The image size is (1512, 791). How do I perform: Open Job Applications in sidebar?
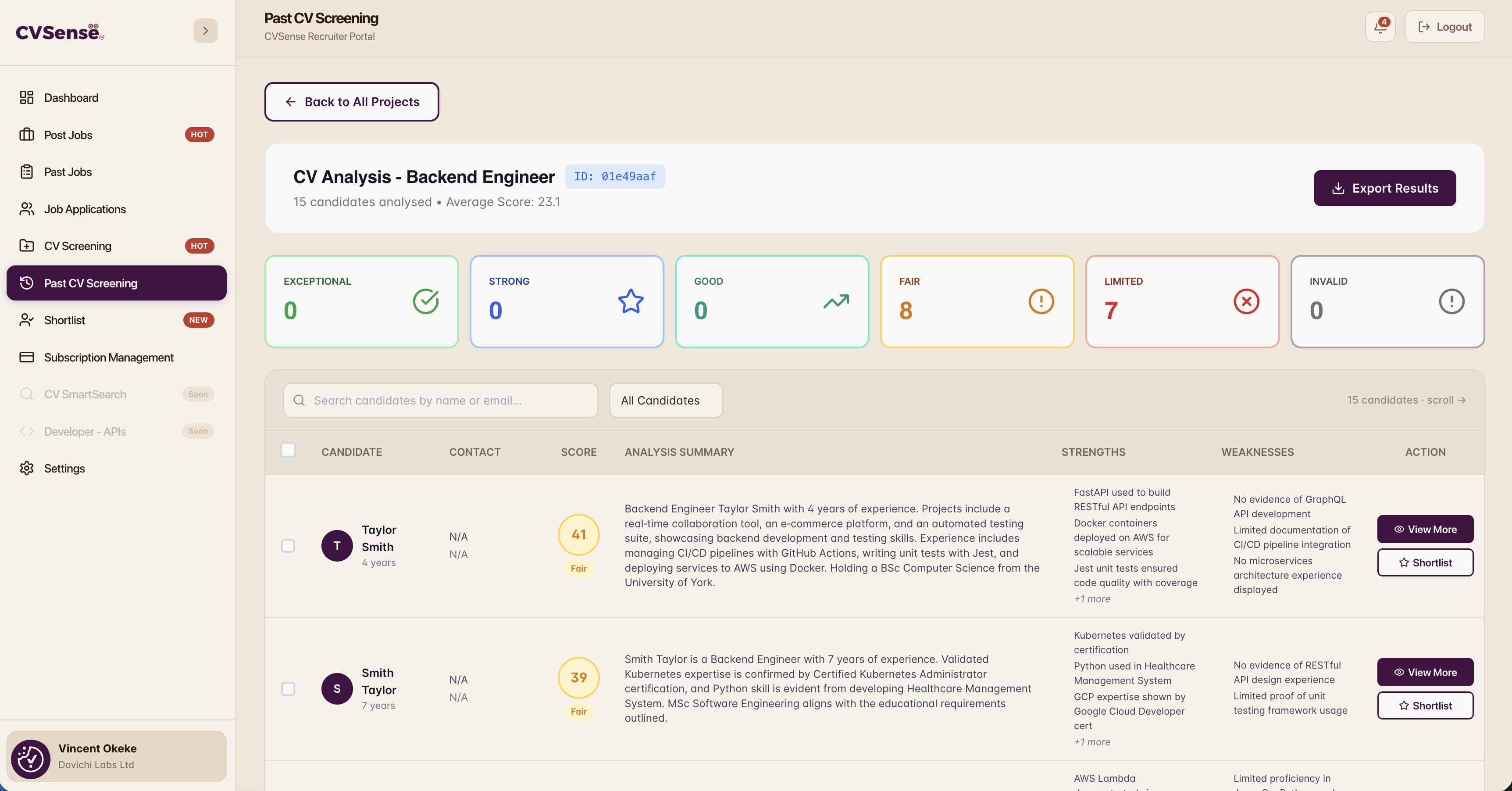85,209
